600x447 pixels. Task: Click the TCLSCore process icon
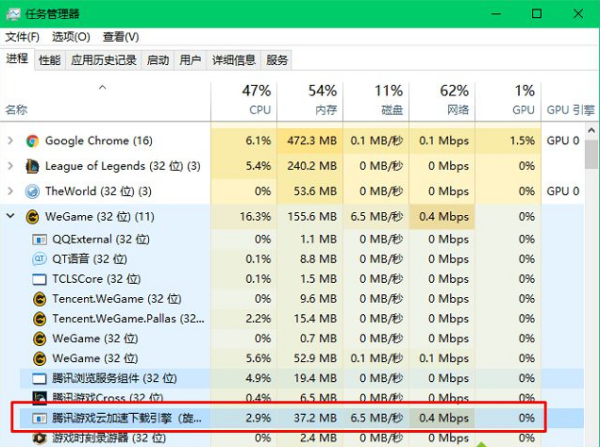[39, 279]
